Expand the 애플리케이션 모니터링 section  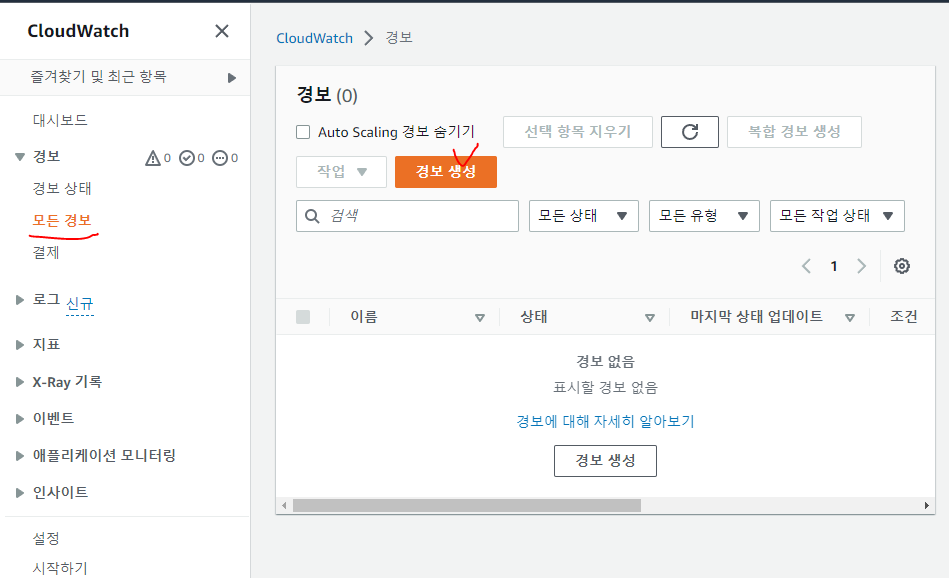(20, 456)
